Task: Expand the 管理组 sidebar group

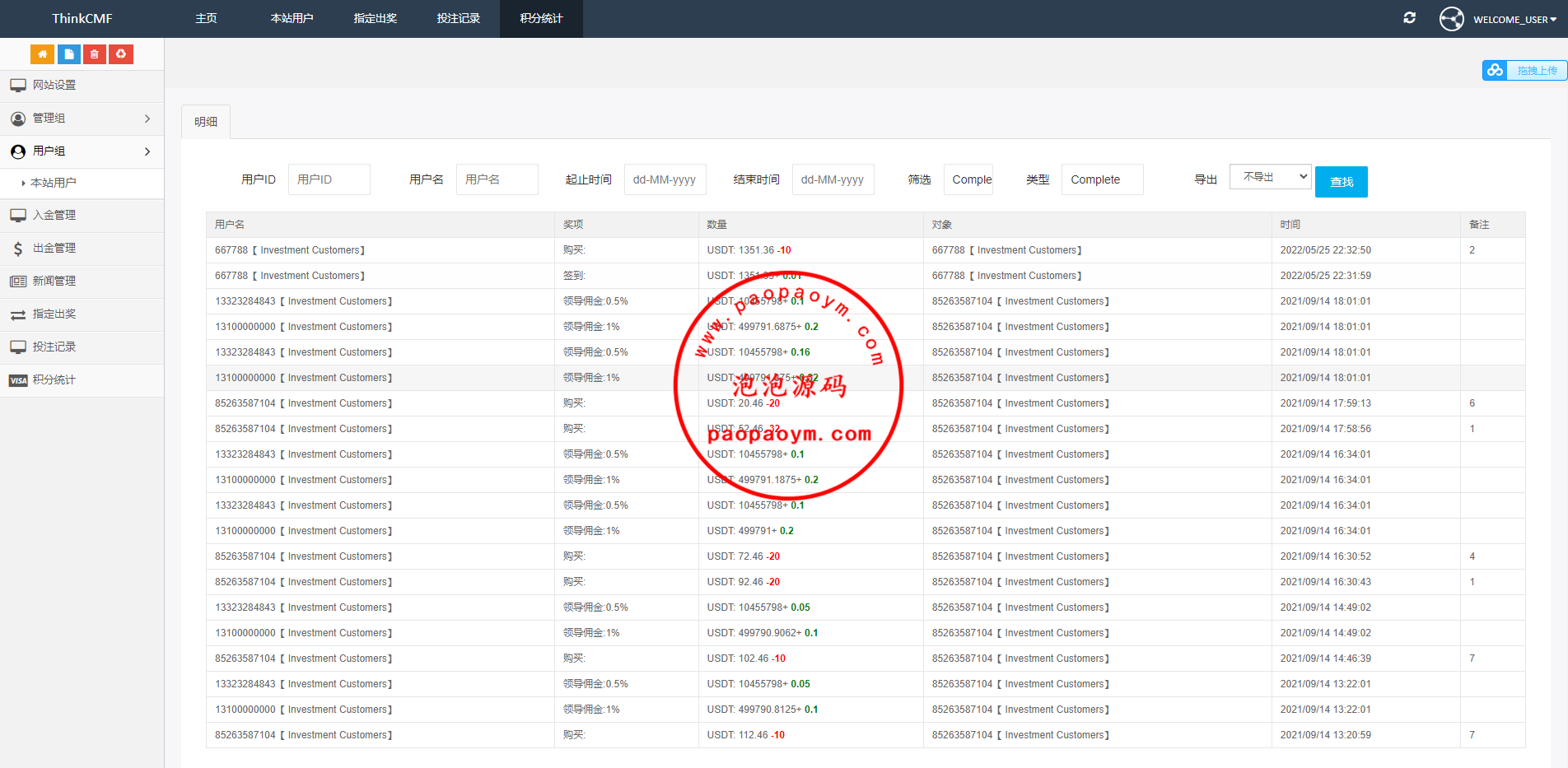Action: [147, 119]
